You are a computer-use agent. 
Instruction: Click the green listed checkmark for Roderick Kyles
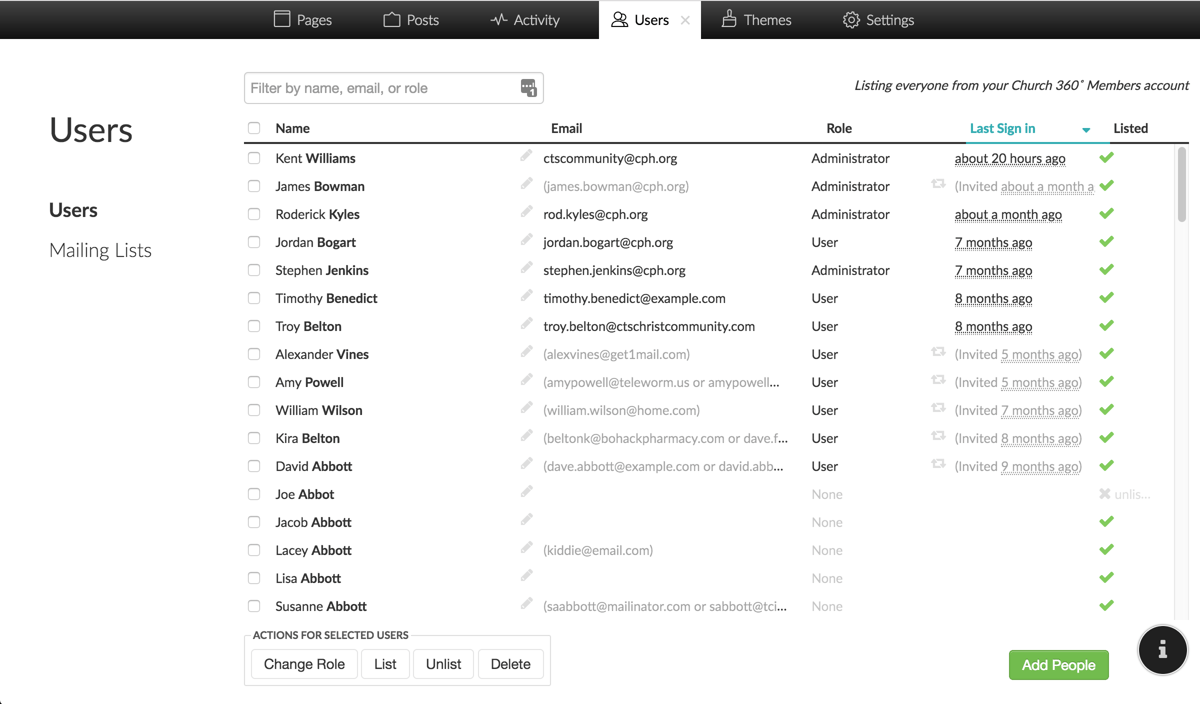(x=1106, y=213)
